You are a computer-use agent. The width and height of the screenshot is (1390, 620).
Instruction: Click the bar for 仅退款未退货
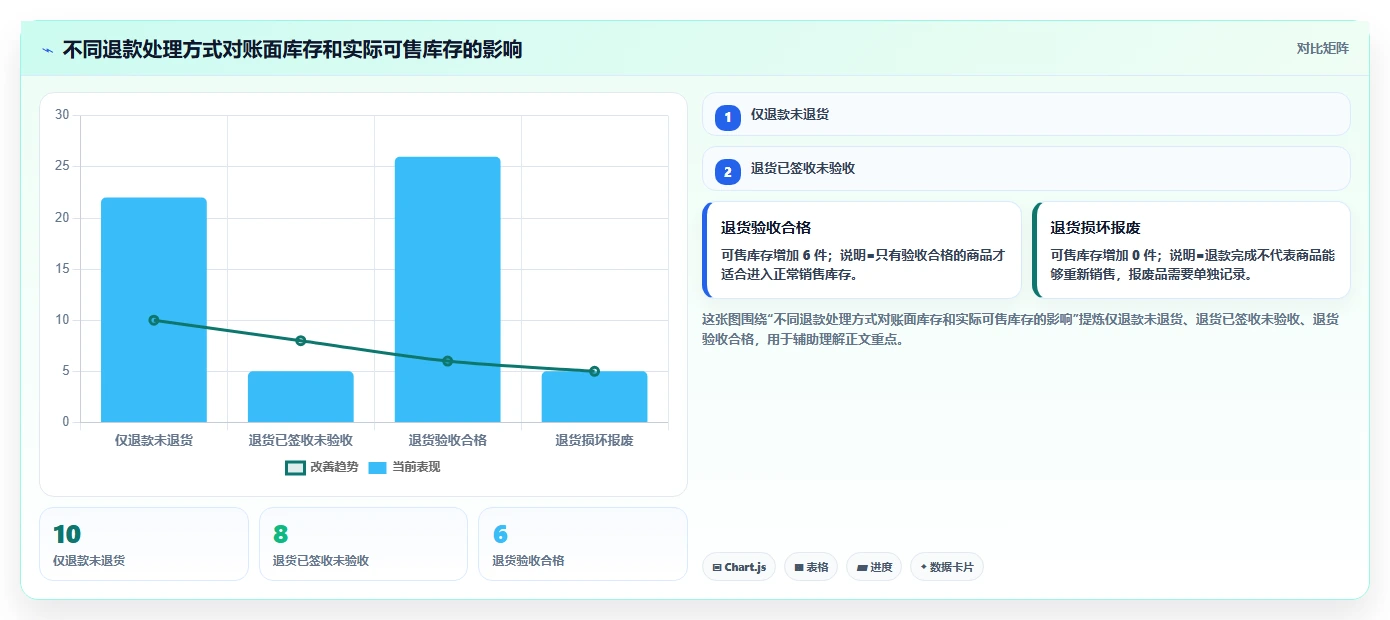(154, 310)
